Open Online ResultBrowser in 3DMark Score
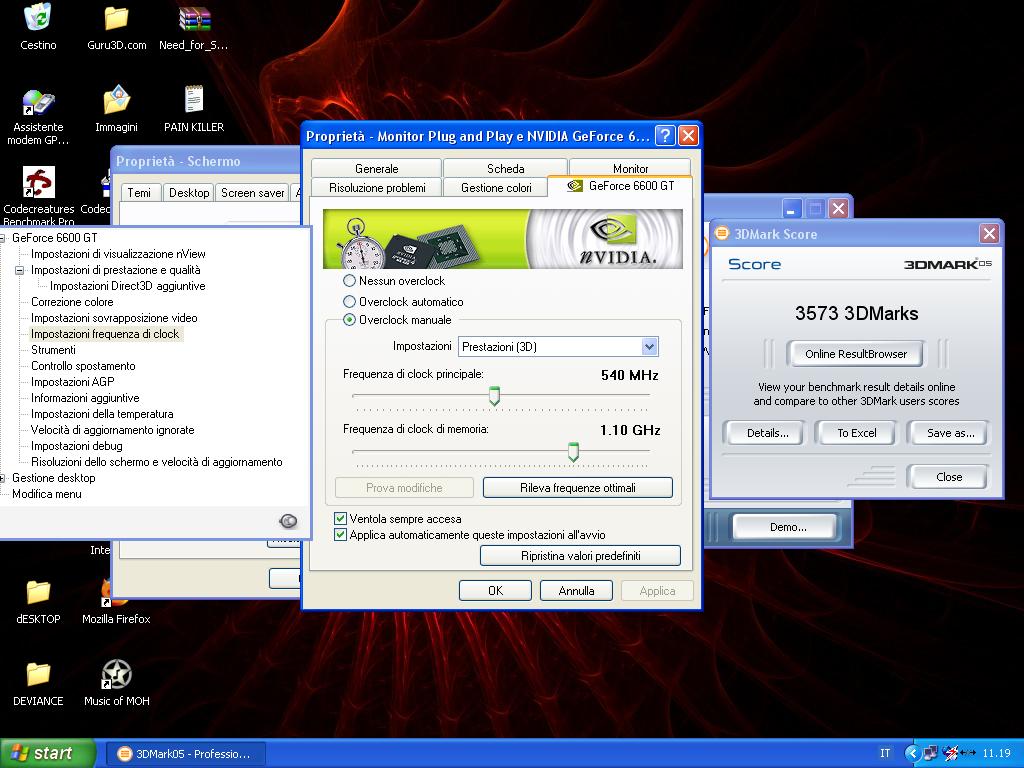 [856, 354]
